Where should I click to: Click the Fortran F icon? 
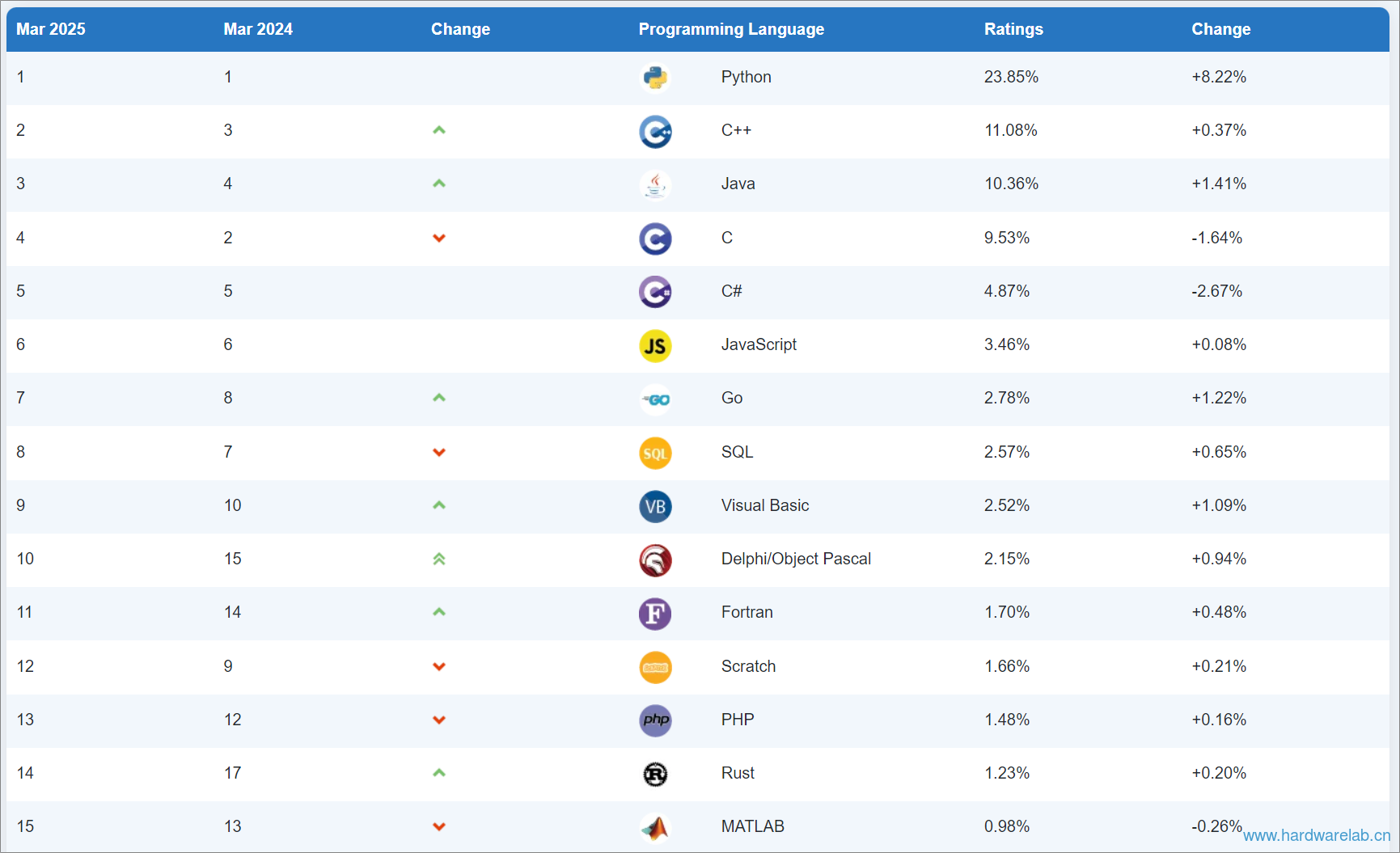coord(655,613)
